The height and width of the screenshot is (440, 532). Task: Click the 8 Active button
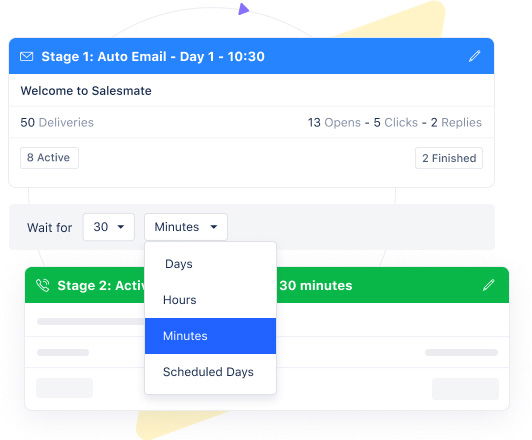pos(49,158)
